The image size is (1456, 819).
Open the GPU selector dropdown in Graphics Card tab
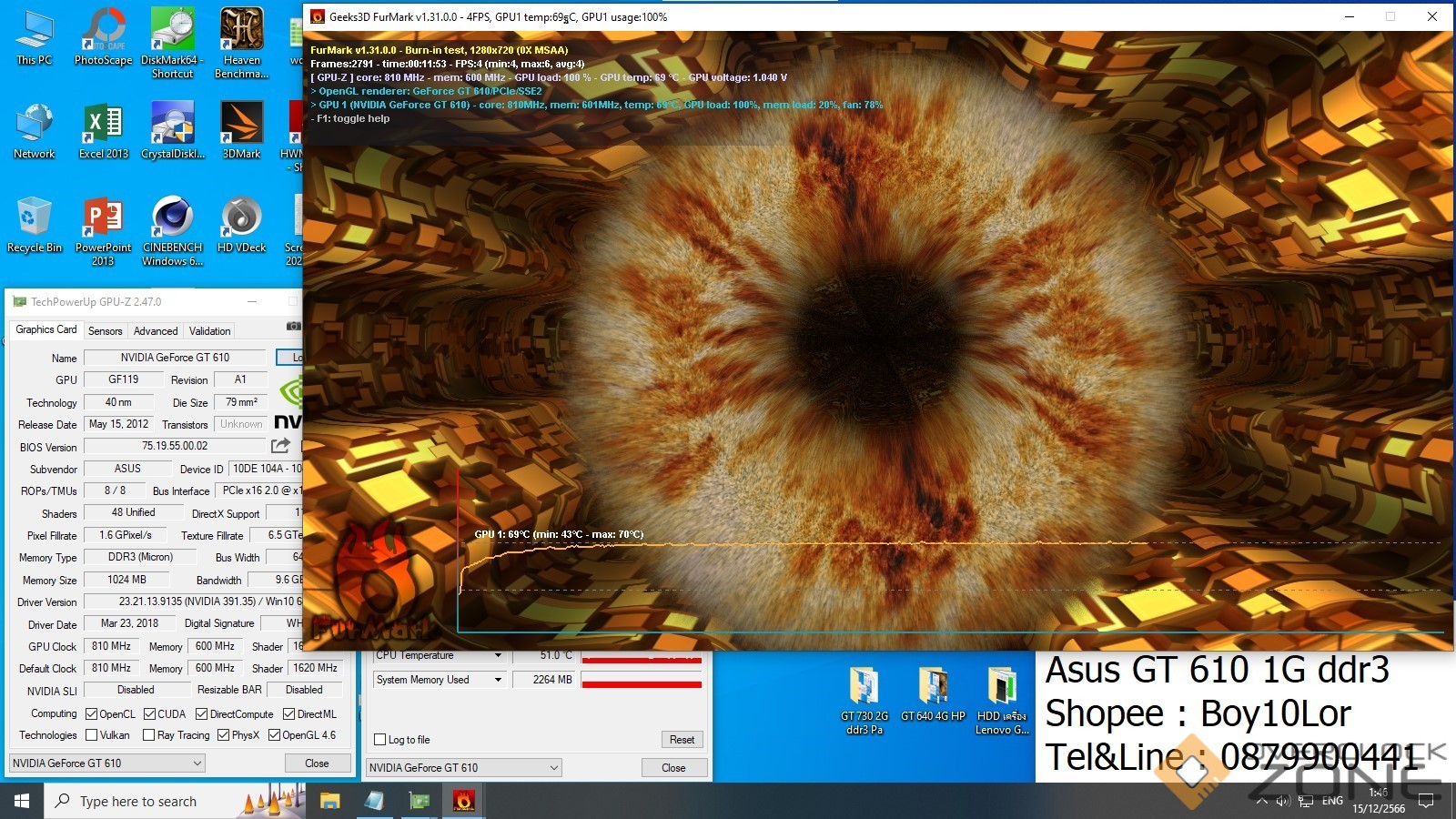pos(107,763)
